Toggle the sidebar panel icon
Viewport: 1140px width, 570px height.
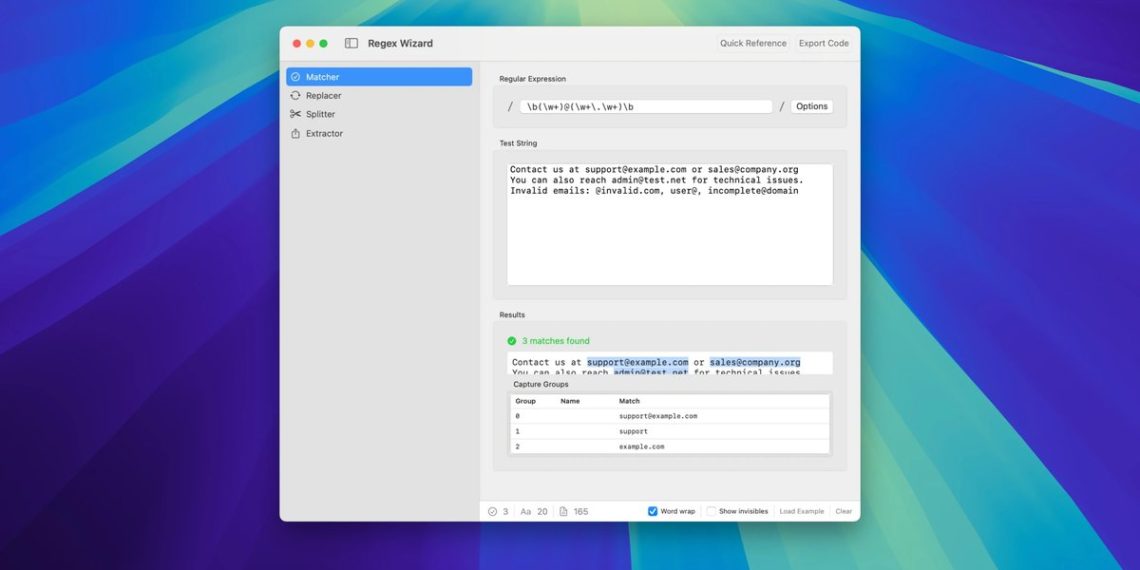point(351,43)
